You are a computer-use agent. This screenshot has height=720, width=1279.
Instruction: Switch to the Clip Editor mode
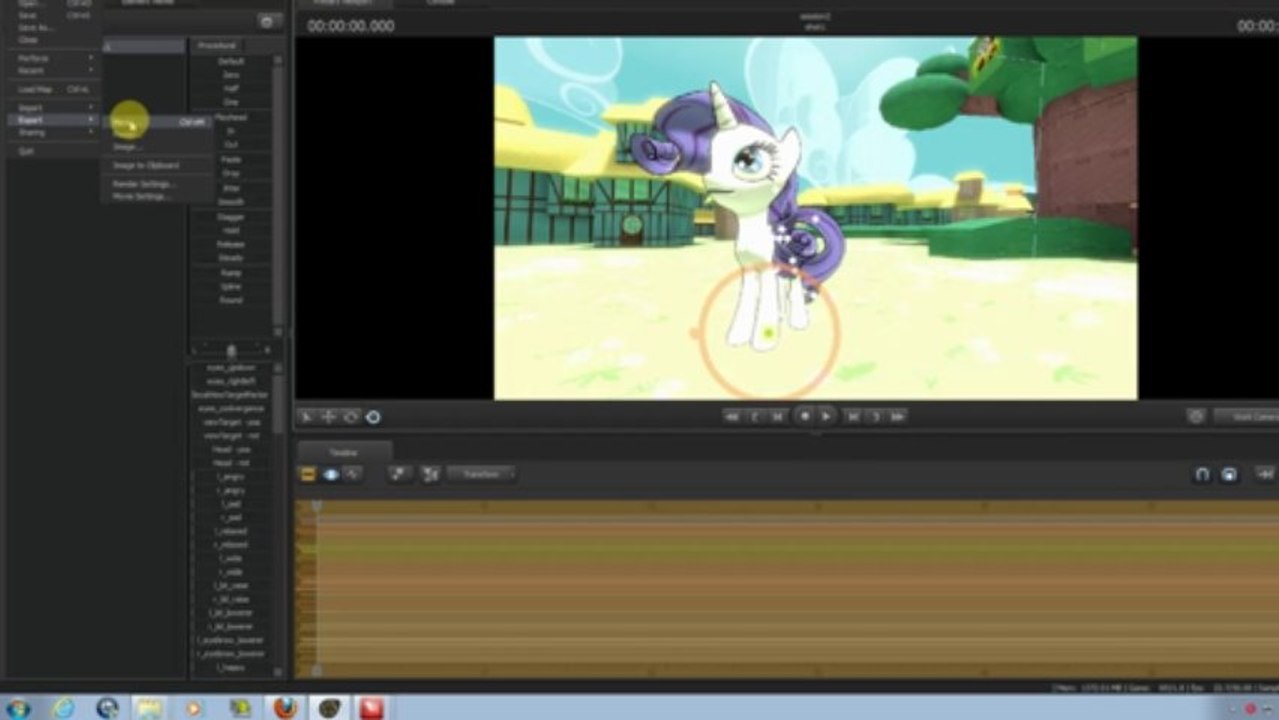click(308, 474)
